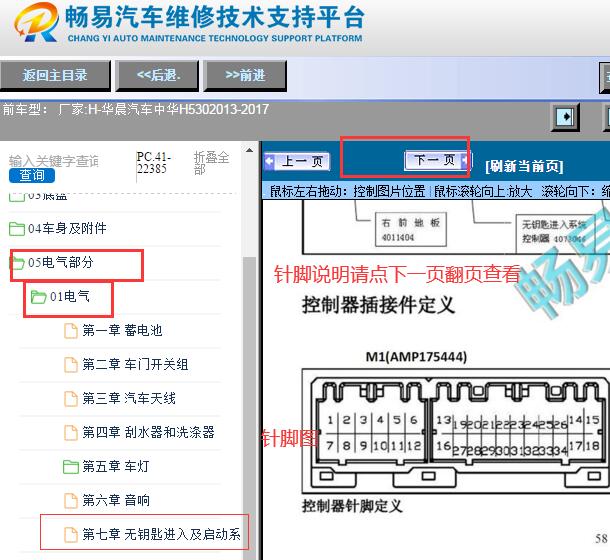
Task: Click PC.41-22385 text
Action: pos(154,163)
